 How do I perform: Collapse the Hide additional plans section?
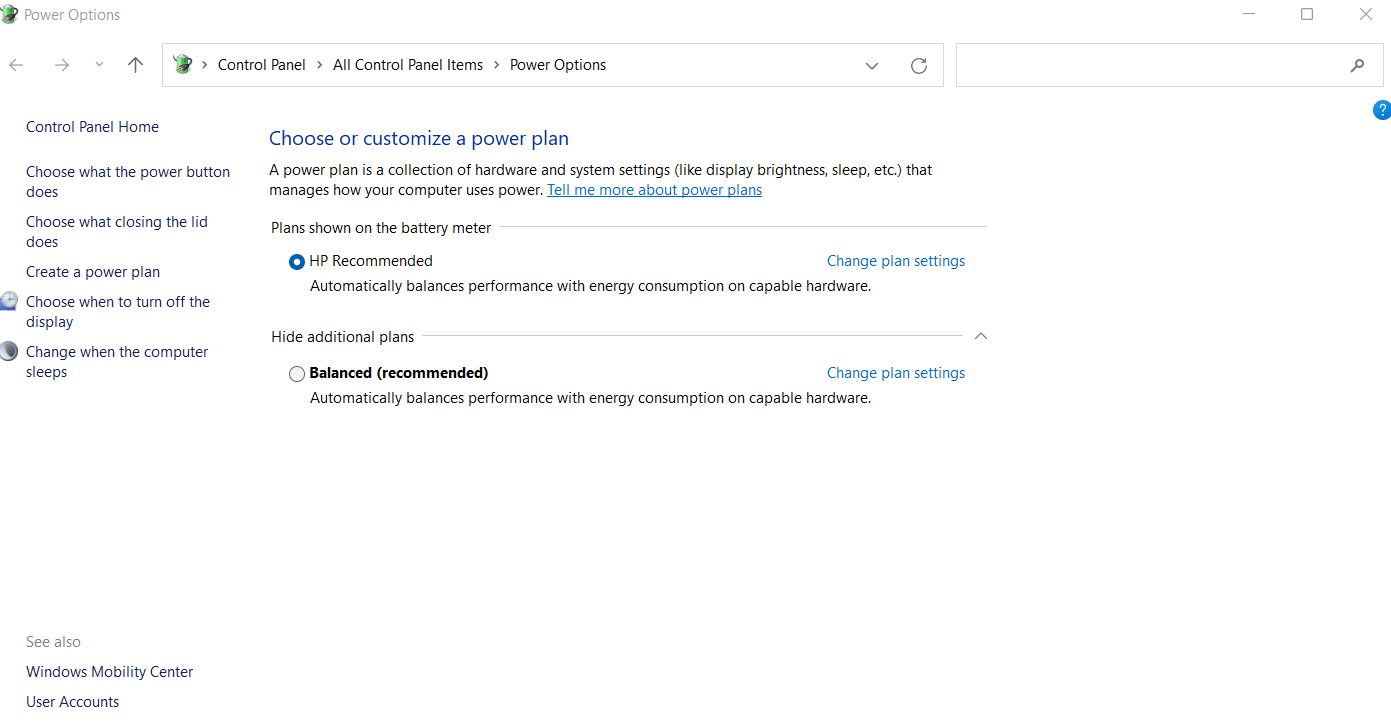pyautogui.click(x=980, y=336)
